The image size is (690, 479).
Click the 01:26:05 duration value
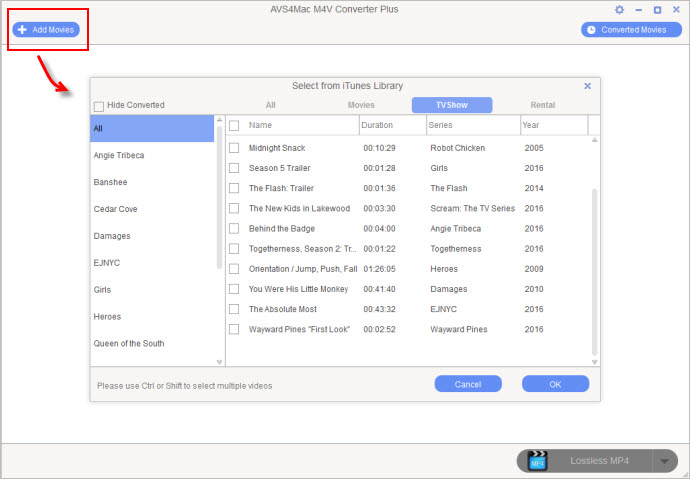click(379, 269)
